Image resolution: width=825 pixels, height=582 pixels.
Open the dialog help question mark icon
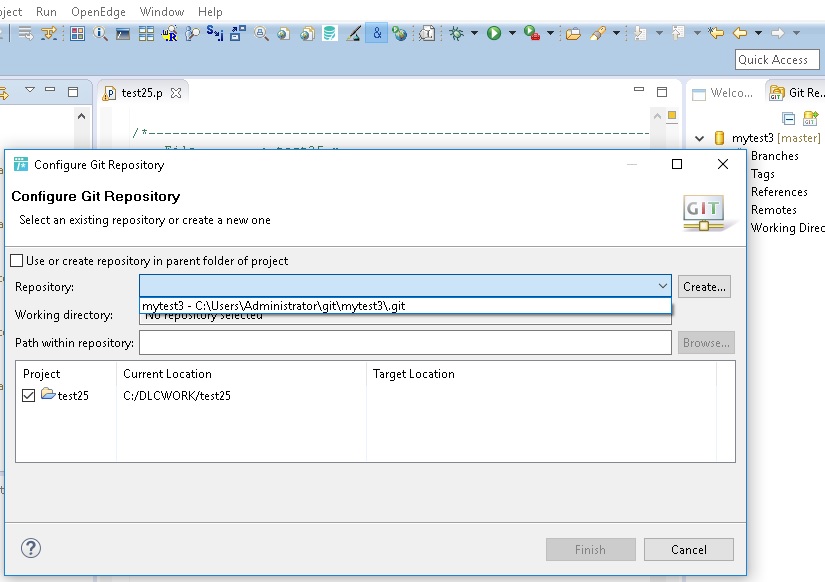pos(31,548)
